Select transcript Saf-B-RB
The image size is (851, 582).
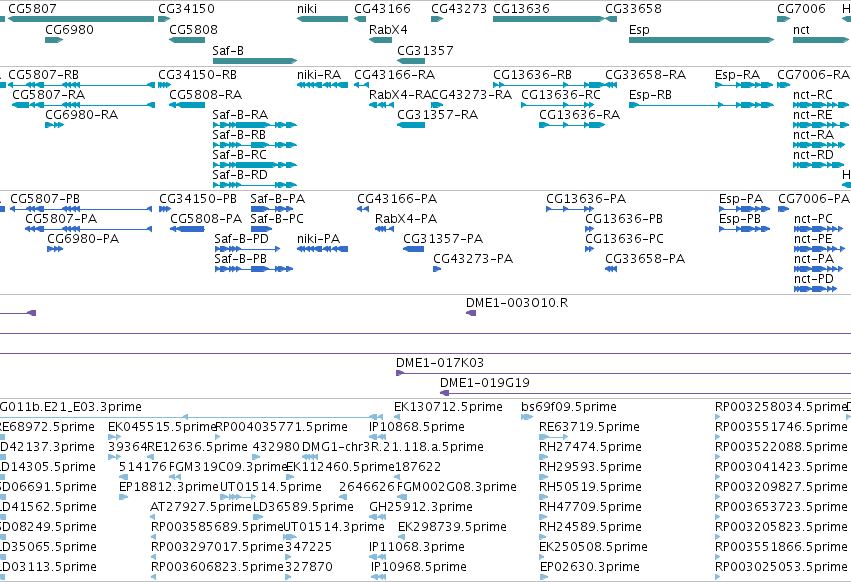point(255,145)
